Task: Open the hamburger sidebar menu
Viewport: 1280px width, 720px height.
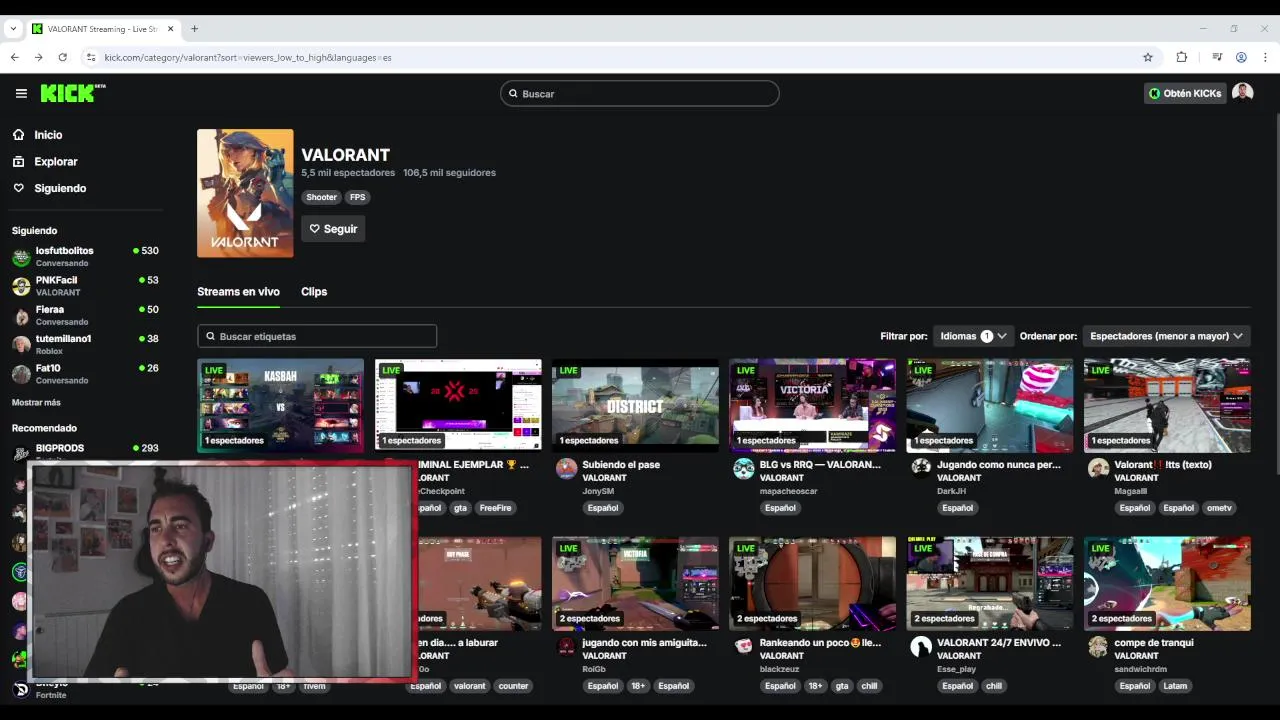Action: pos(21,93)
